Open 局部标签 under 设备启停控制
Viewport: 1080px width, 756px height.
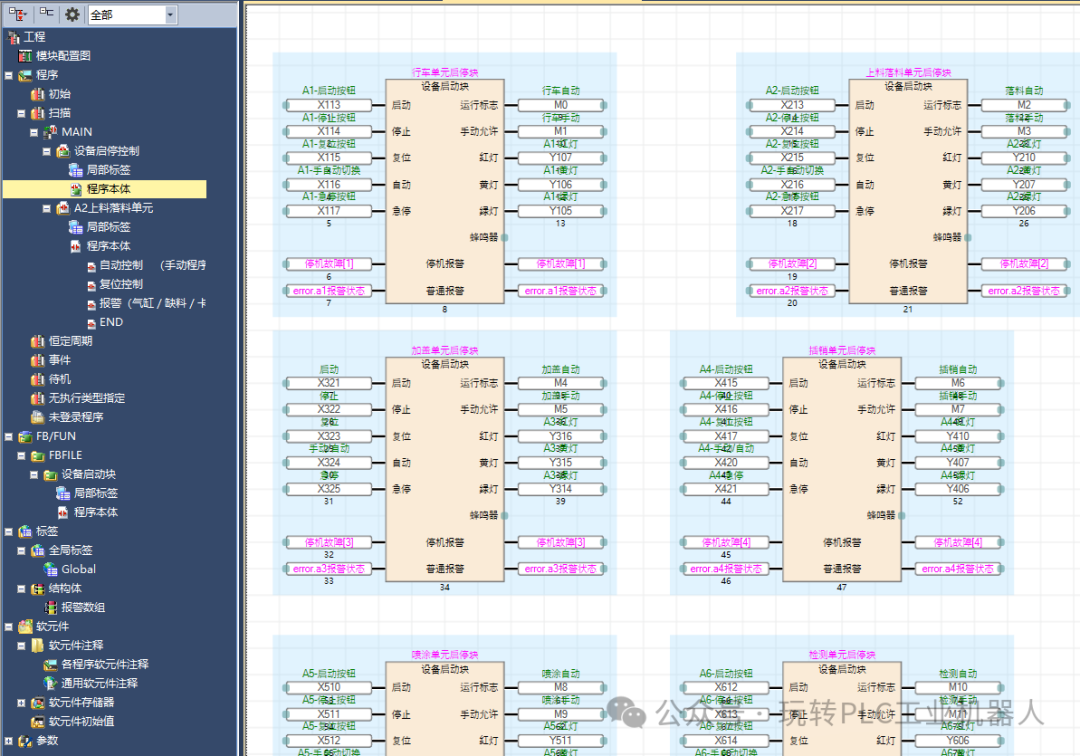click(x=108, y=170)
